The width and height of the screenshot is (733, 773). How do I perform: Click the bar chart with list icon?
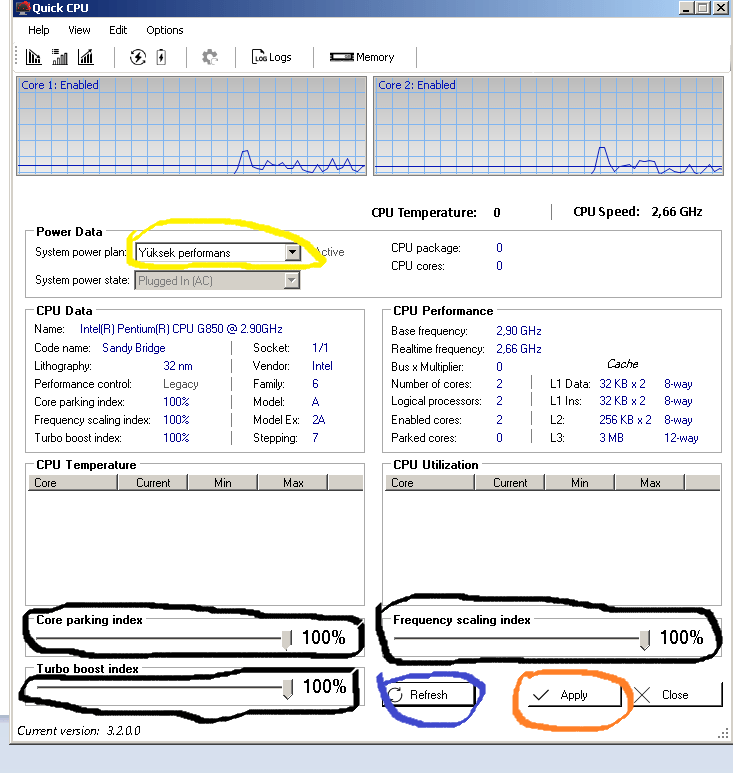tap(60, 57)
